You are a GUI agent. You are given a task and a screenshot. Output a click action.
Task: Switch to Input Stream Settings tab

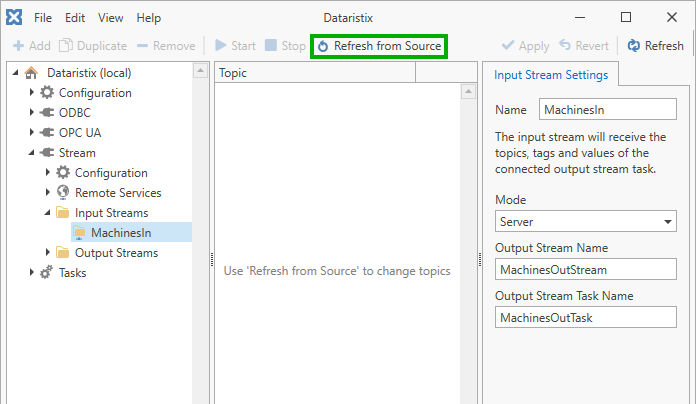pyautogui.click(x=551, y=75)
